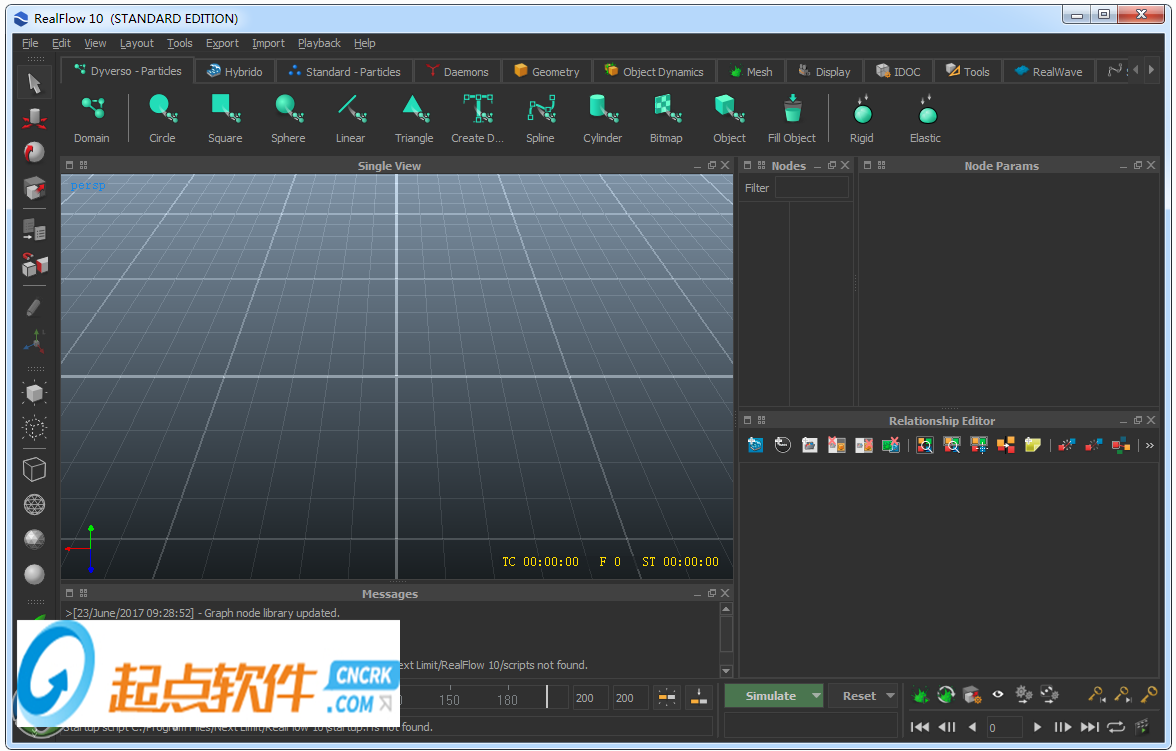This screenshot has width=1176, height=751.
Task: Click the timeline at frame 150
Action: point(450,699)
